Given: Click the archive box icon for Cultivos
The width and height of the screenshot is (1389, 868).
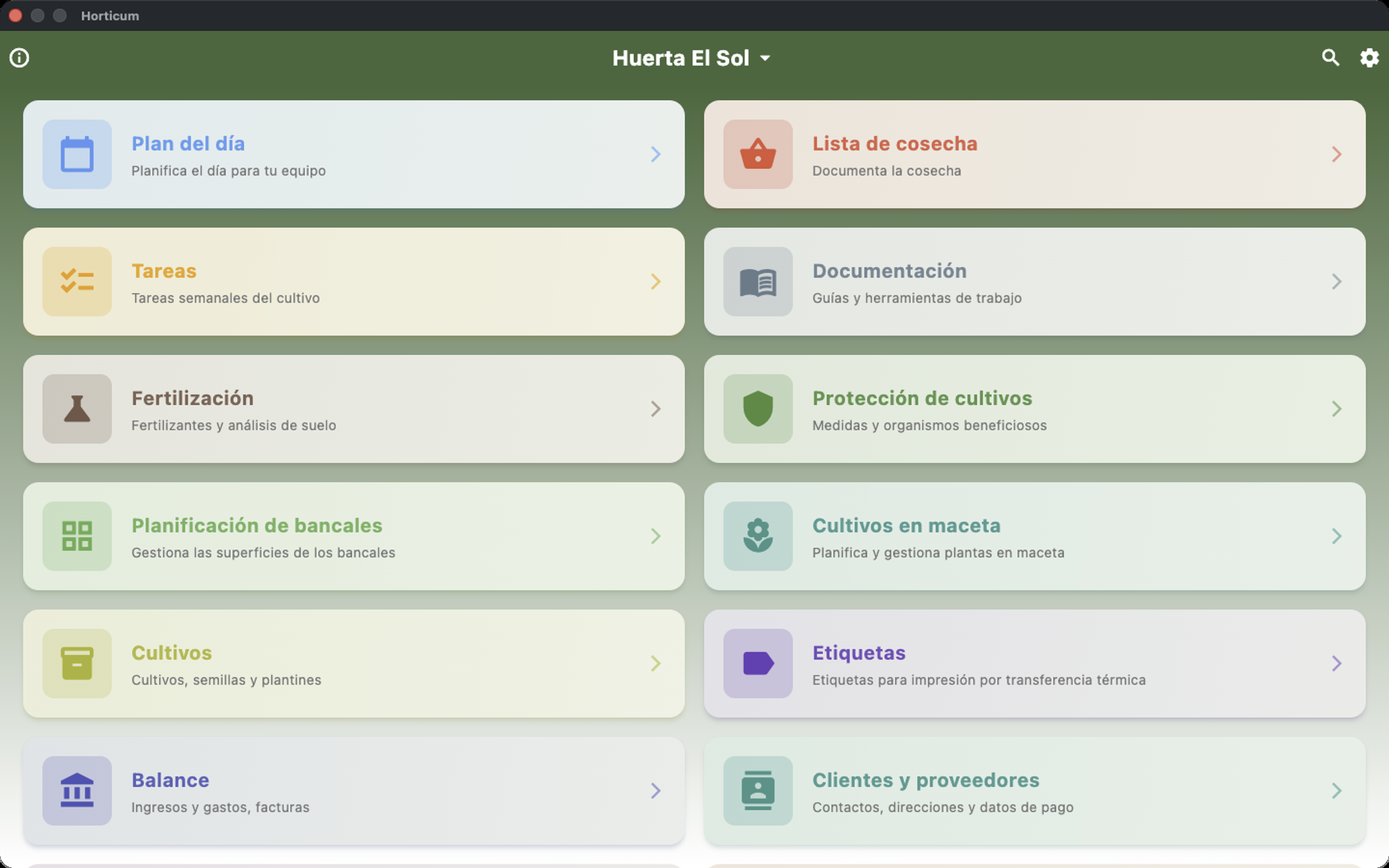Looking at the screenshot, I should 77,664.
